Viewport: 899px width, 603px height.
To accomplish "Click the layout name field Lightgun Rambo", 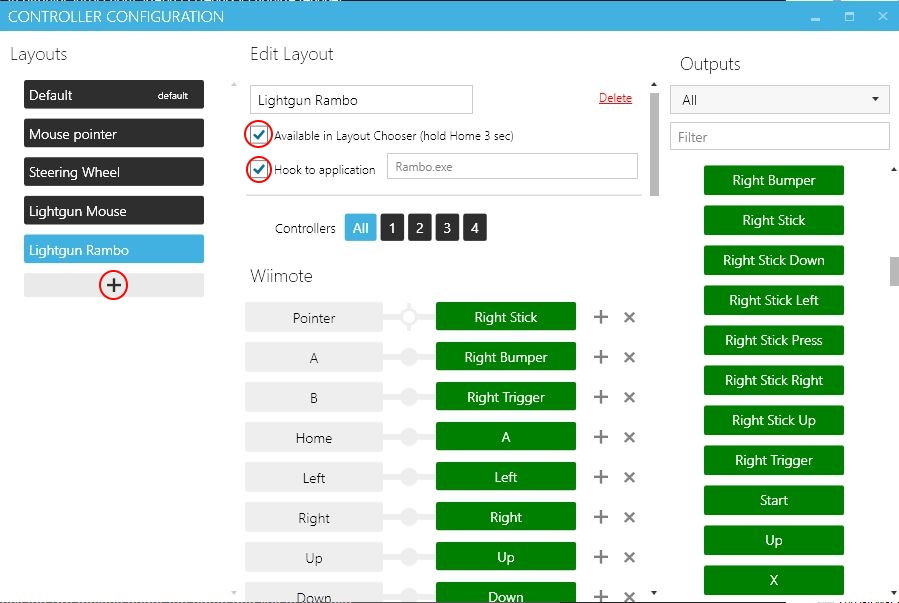I will coord(361,100).
